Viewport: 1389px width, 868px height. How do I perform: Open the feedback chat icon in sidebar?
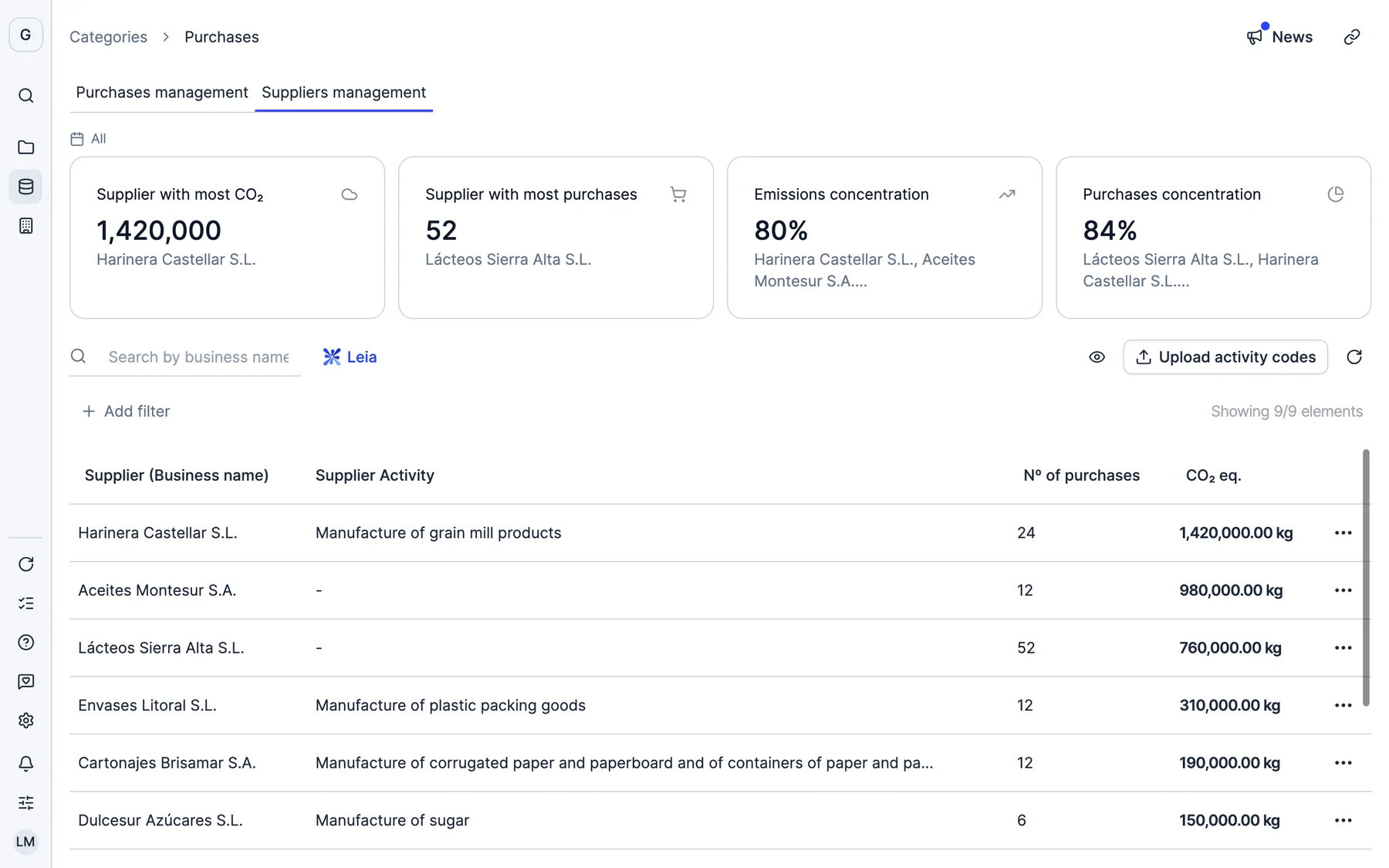pos(25,681)
